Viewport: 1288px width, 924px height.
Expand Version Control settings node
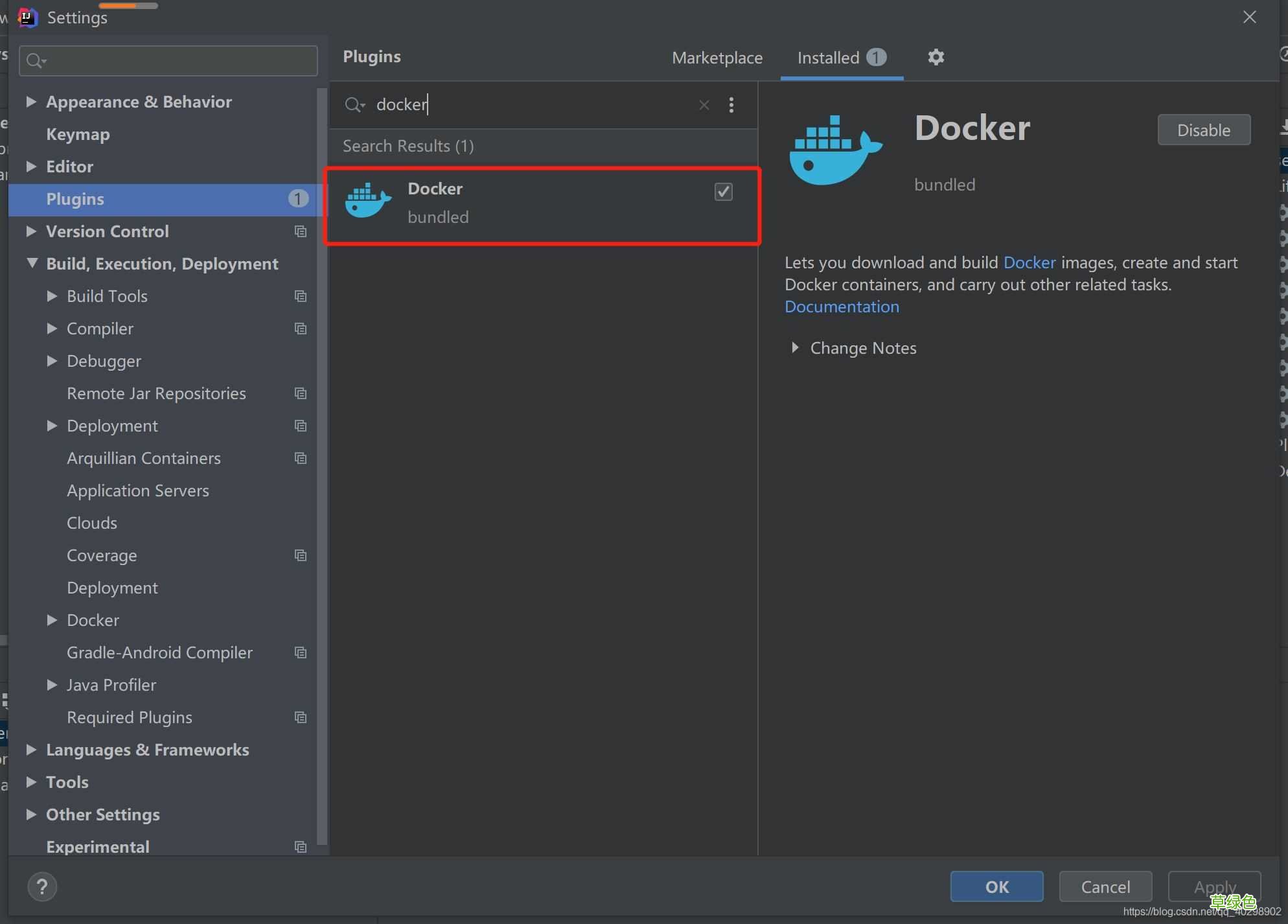coord(30,231)
